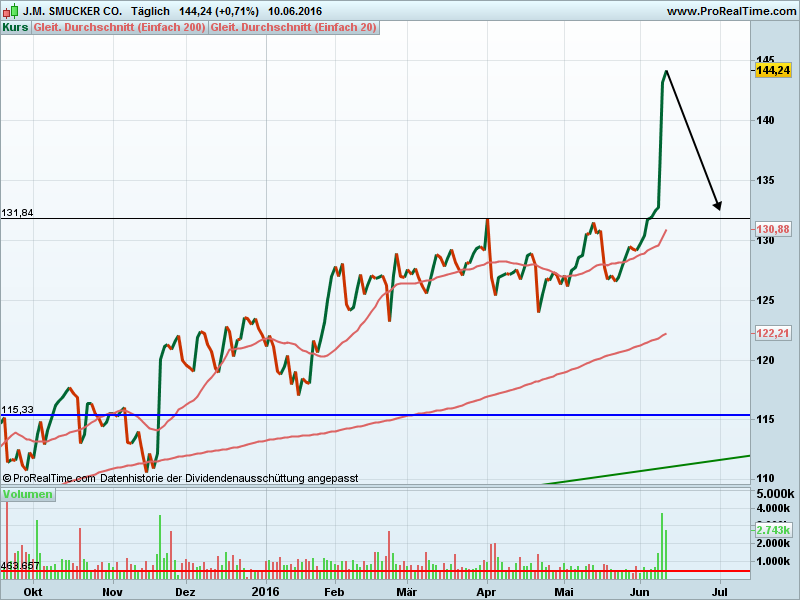The image size is (800, 600).
Task: Click the 'J.M. SMUCKER CO.' title
Action: tap(72, 11)
